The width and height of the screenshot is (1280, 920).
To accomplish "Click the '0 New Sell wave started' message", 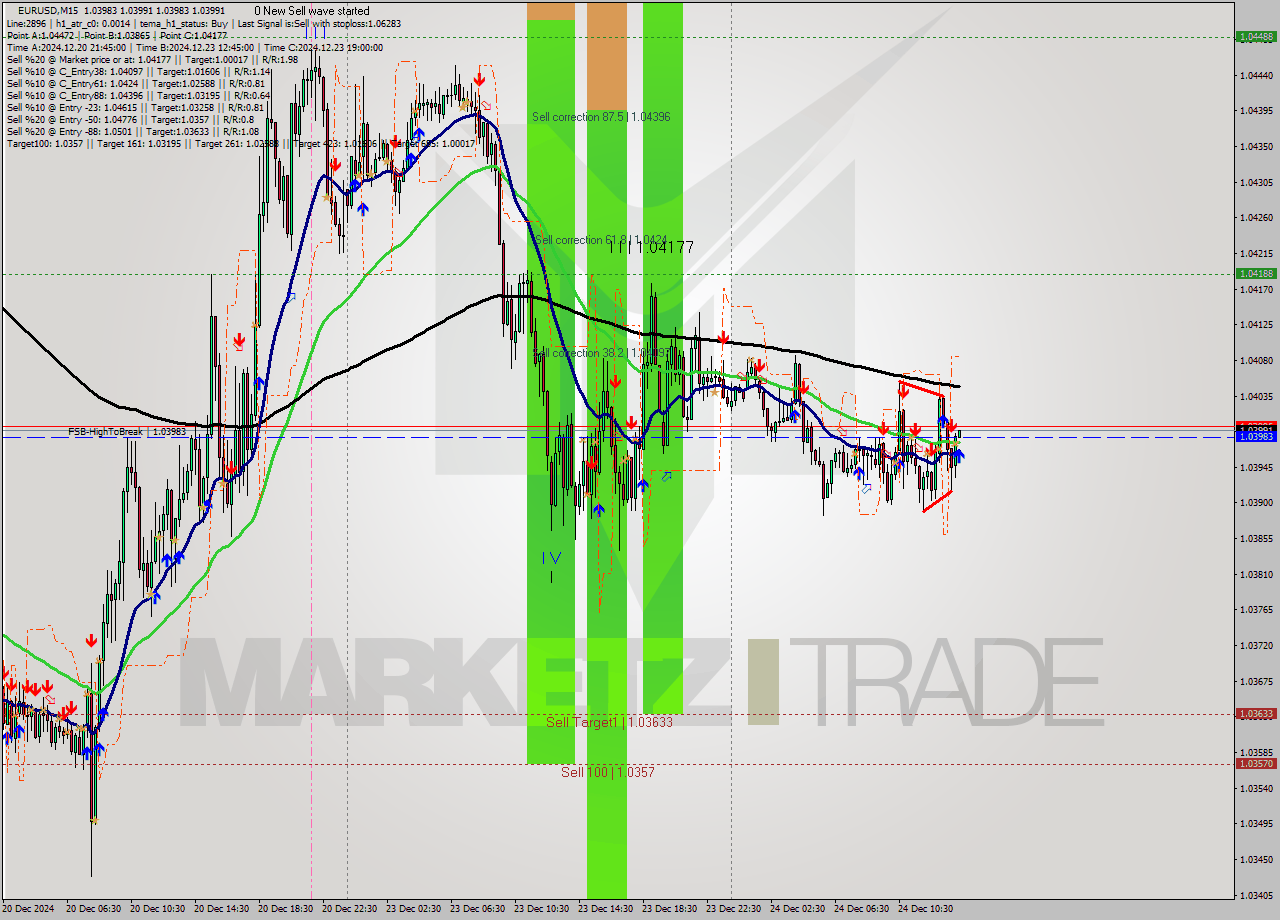I will point(312,11).
